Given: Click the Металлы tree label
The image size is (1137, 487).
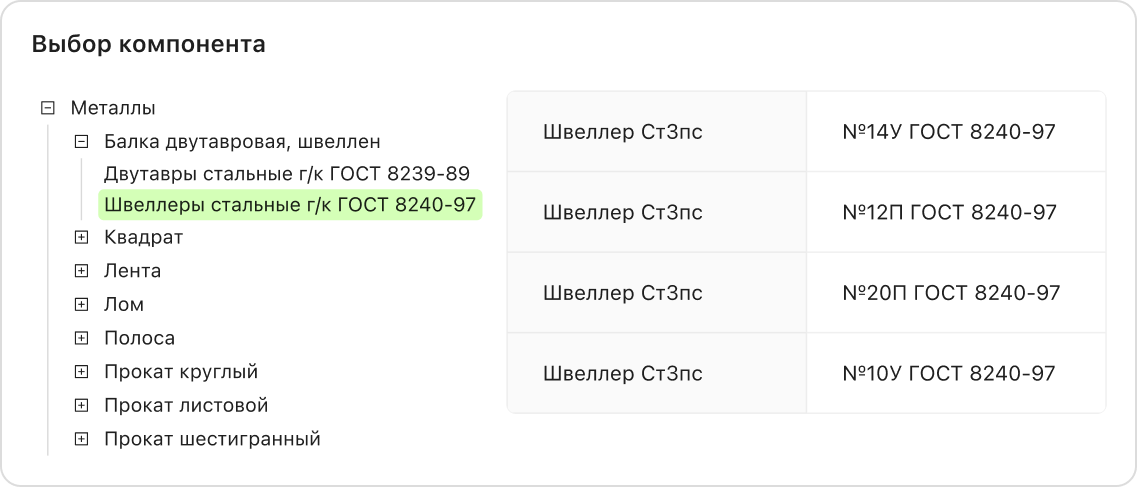Looking at the screenshot, I should [x=113, y=108].
